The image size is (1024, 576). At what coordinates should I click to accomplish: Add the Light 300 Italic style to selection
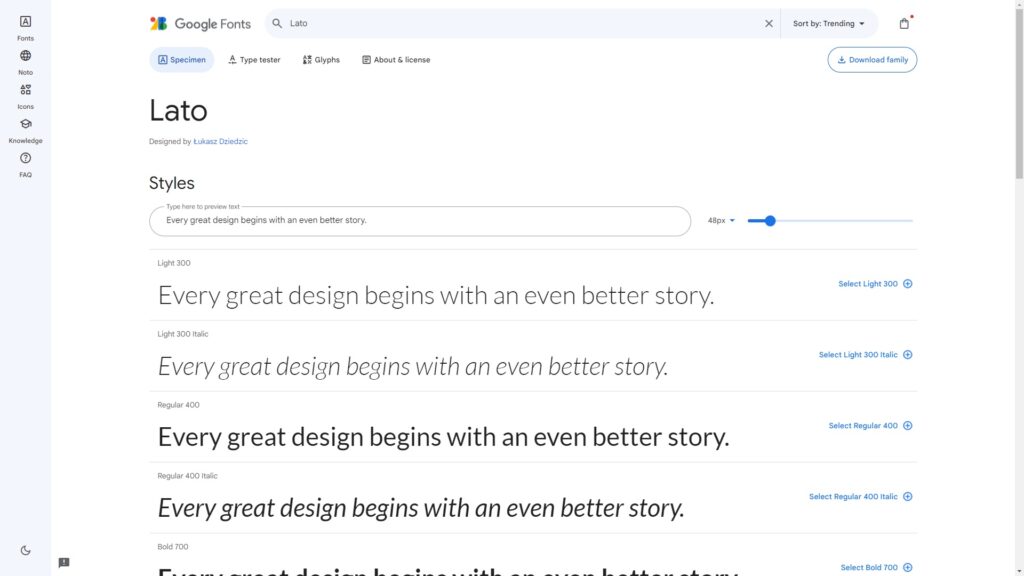(x=864, y=354)
